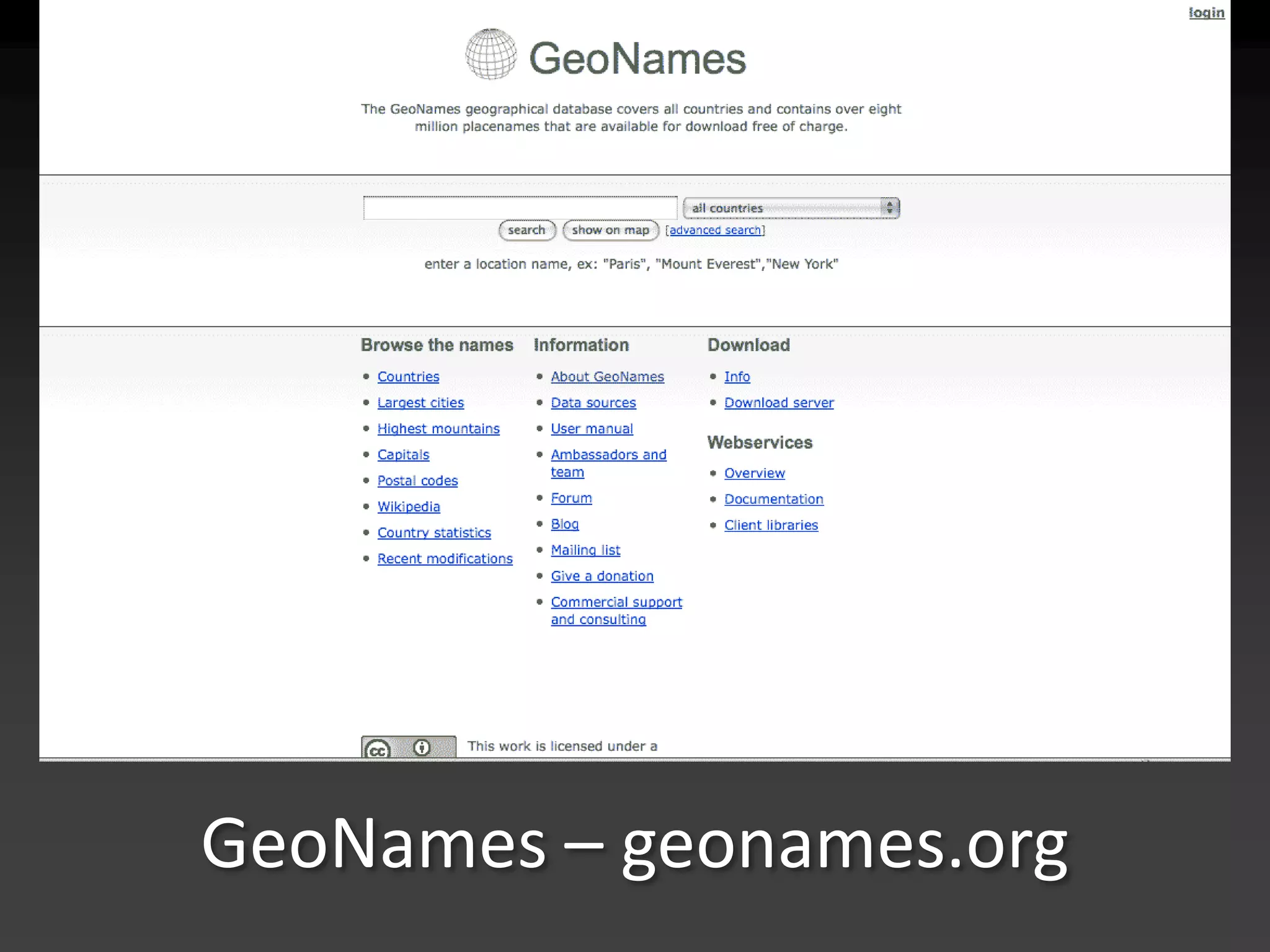
Task: Click the GeoNames globe logo
Action: (x=491, y=55)
